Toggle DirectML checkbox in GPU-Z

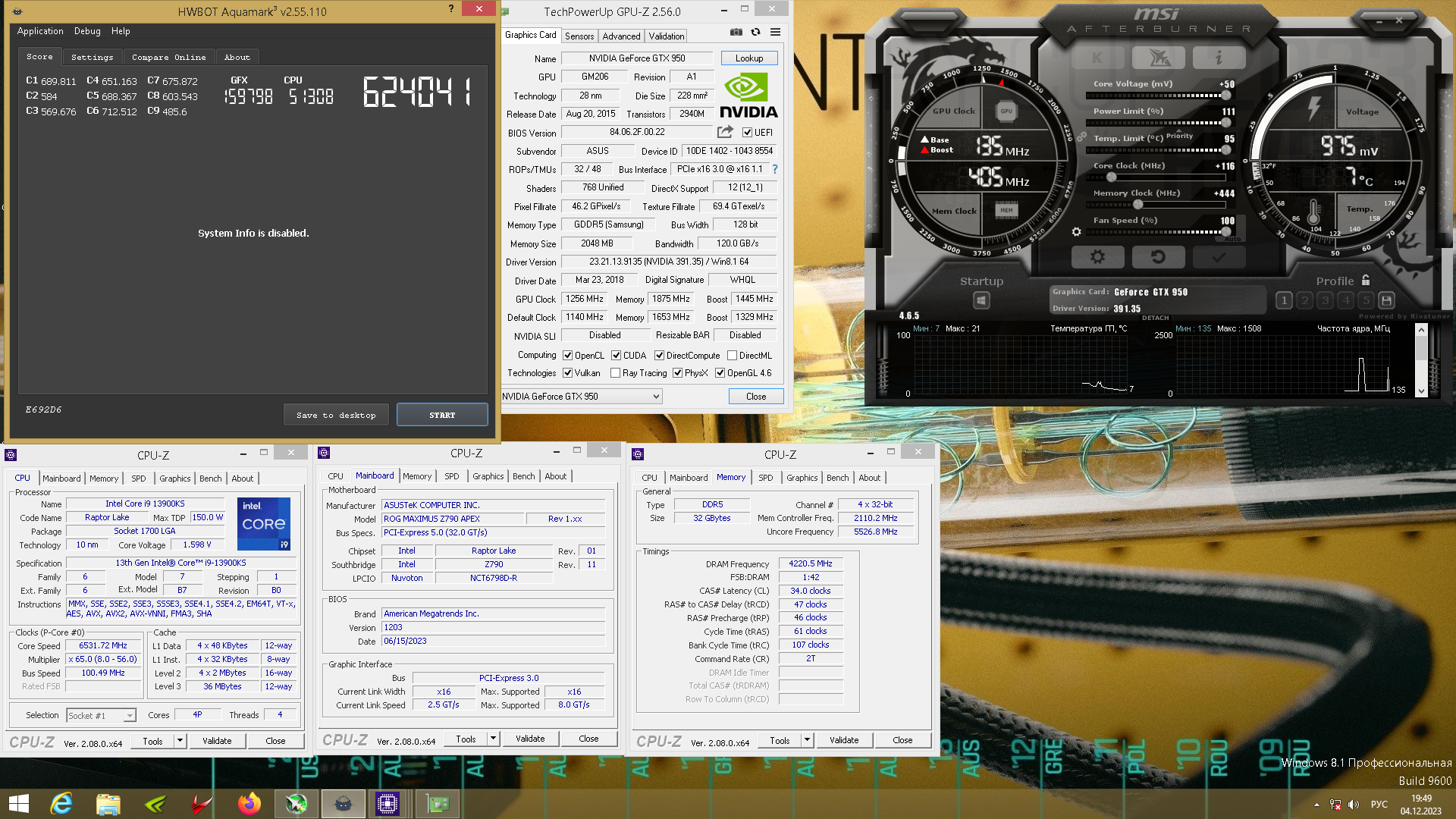732,356
